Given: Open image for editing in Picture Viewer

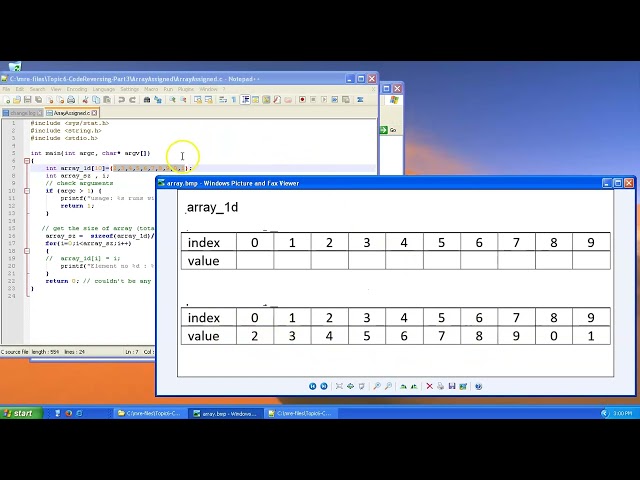Looking at the screenshot, I should pos(463,386).
